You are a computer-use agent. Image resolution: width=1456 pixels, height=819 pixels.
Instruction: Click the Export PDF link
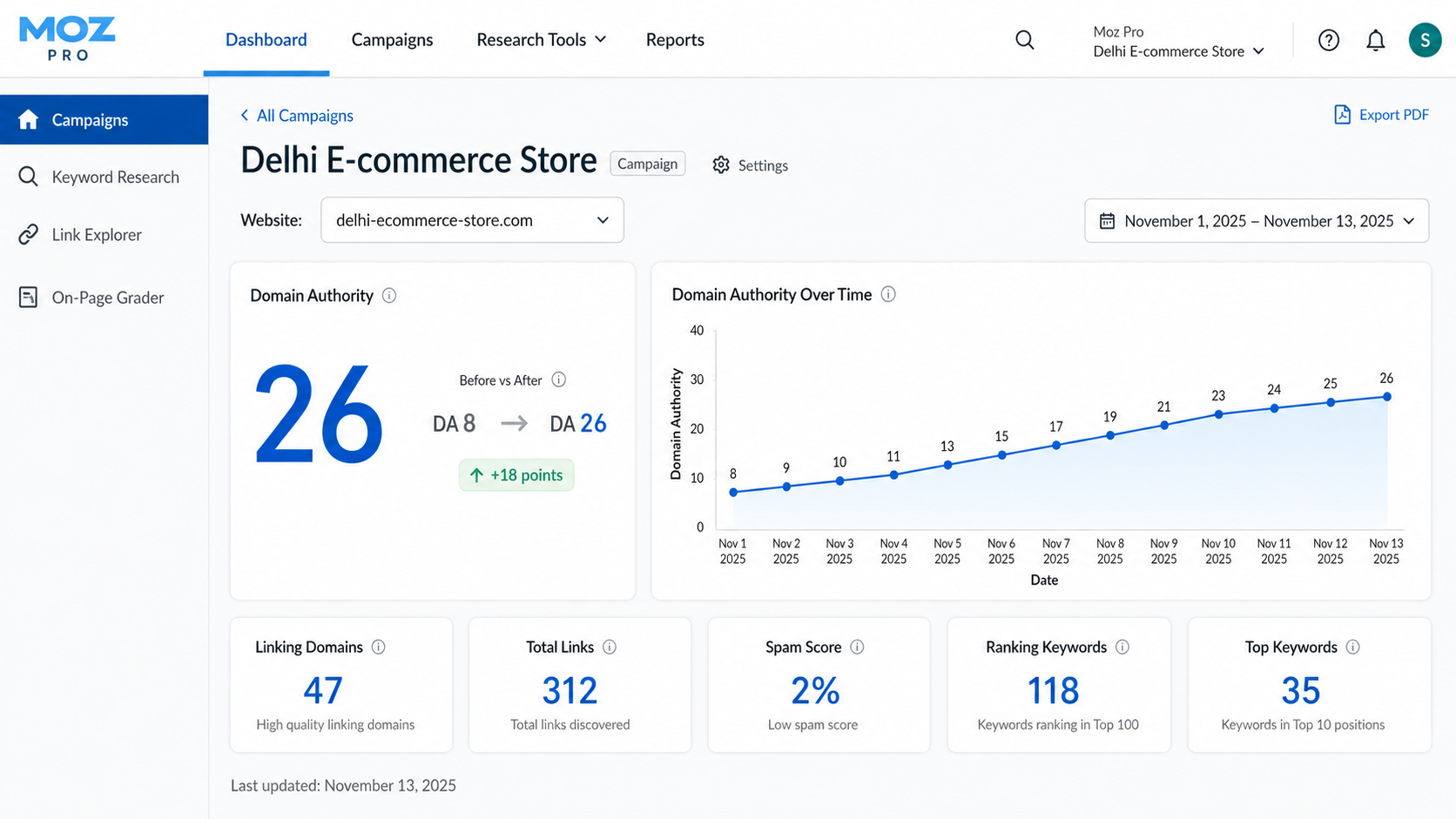1382,115
